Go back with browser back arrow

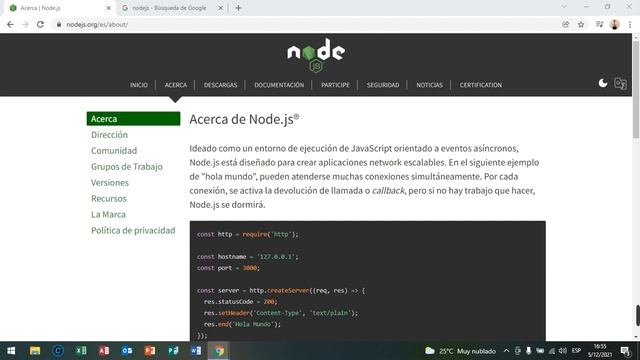(x=10, y=24)
